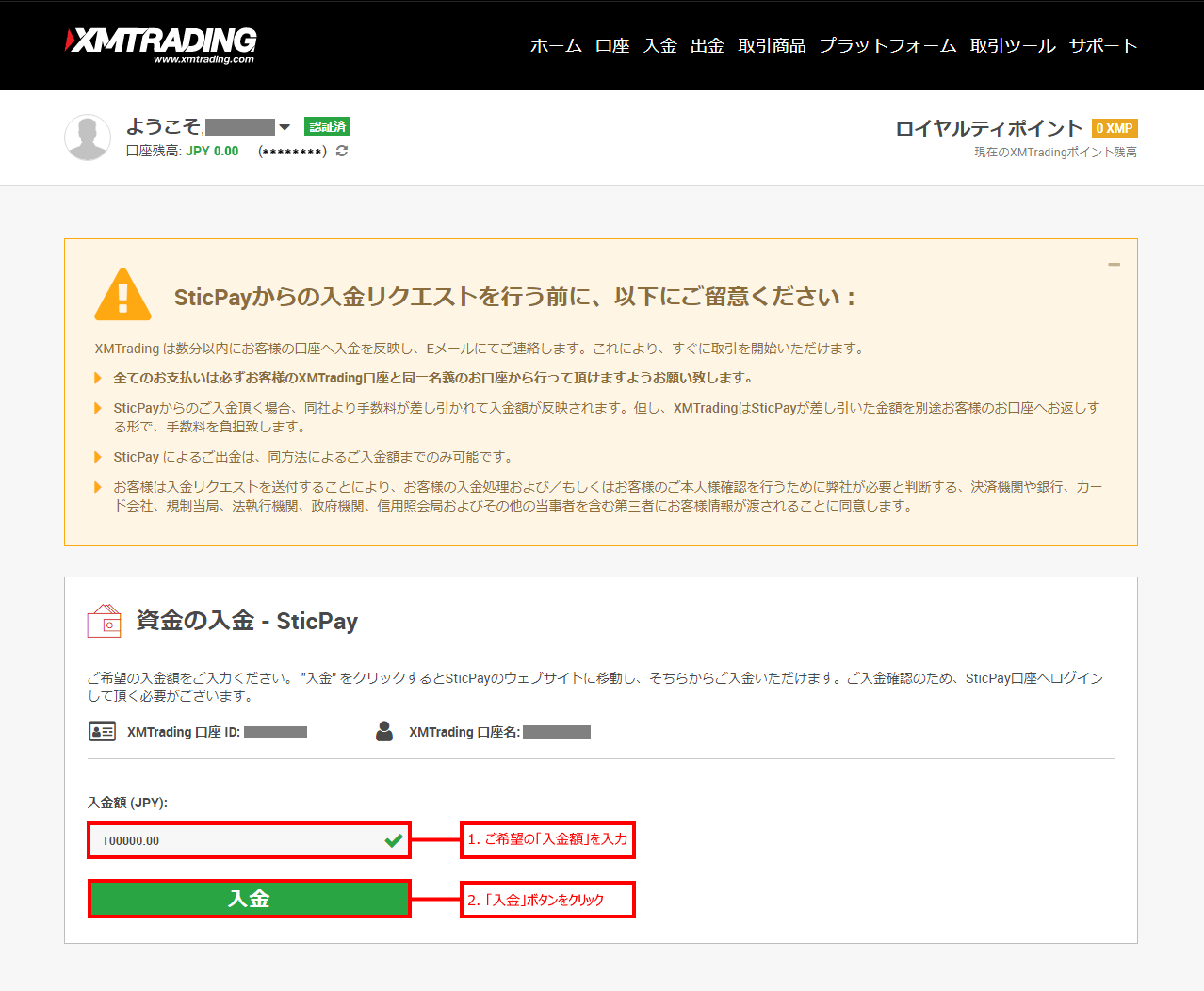Open the 取引商品 menu
Screen dimensions: 1204x991
click(772, 45)
